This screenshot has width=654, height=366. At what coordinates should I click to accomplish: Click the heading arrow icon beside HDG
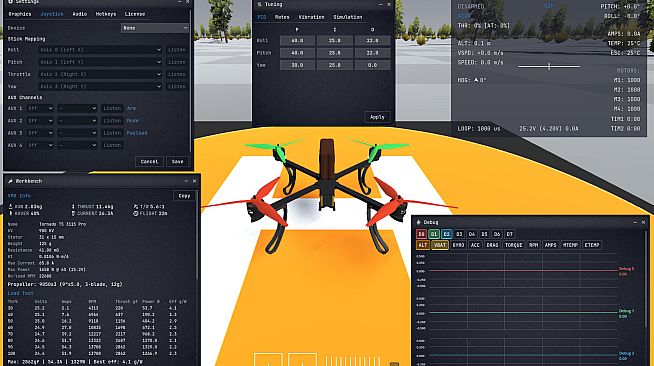click(x=476, y=80)
